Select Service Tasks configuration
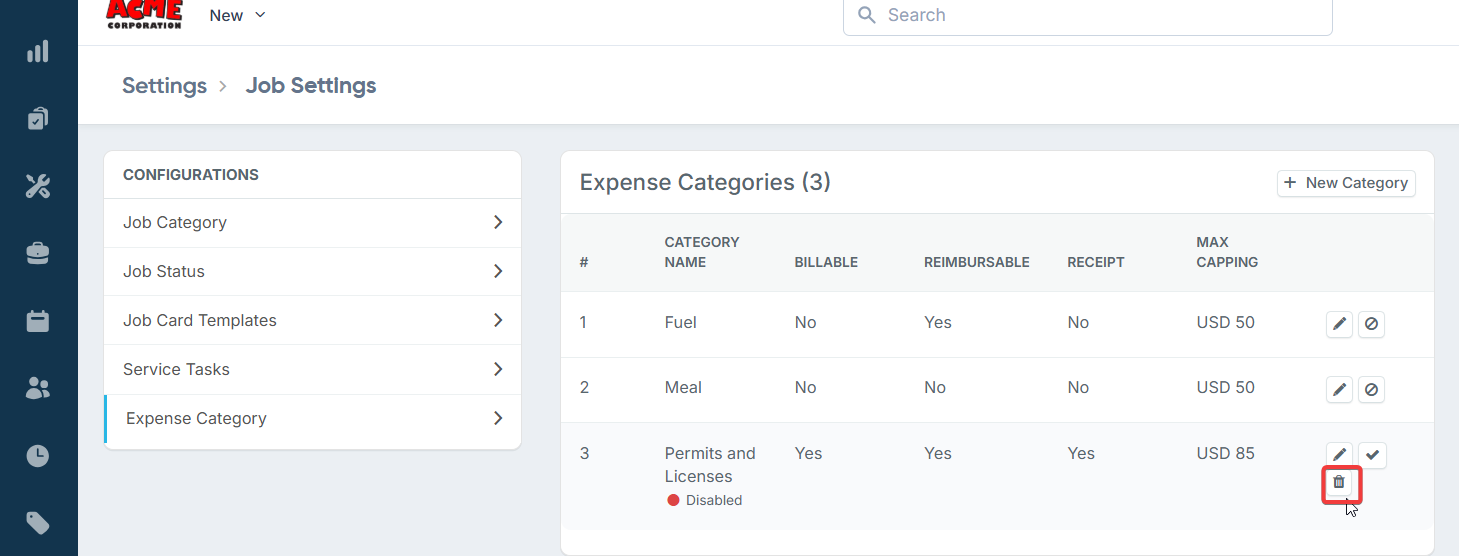This screenshot has height=556, width=1459. (x=312, y=370)
